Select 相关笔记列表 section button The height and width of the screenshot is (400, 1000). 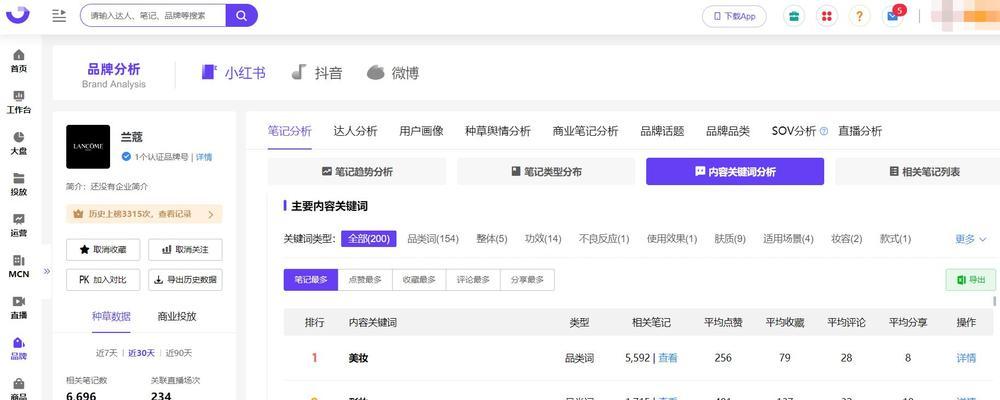pyautogui.click(x=924, y=172)
